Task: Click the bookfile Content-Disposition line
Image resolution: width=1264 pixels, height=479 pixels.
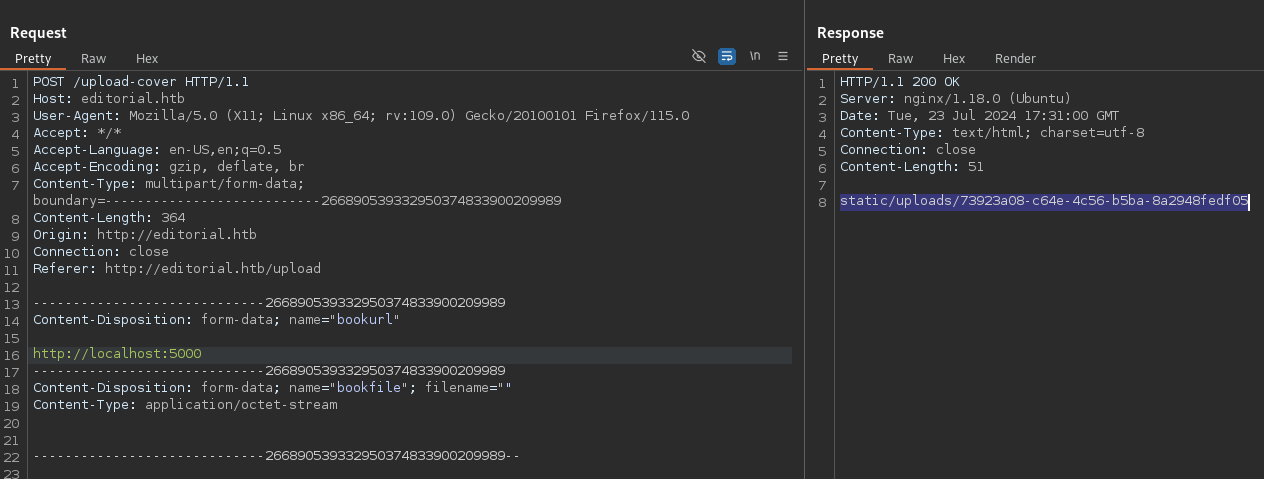Action: tap(272, 388)
